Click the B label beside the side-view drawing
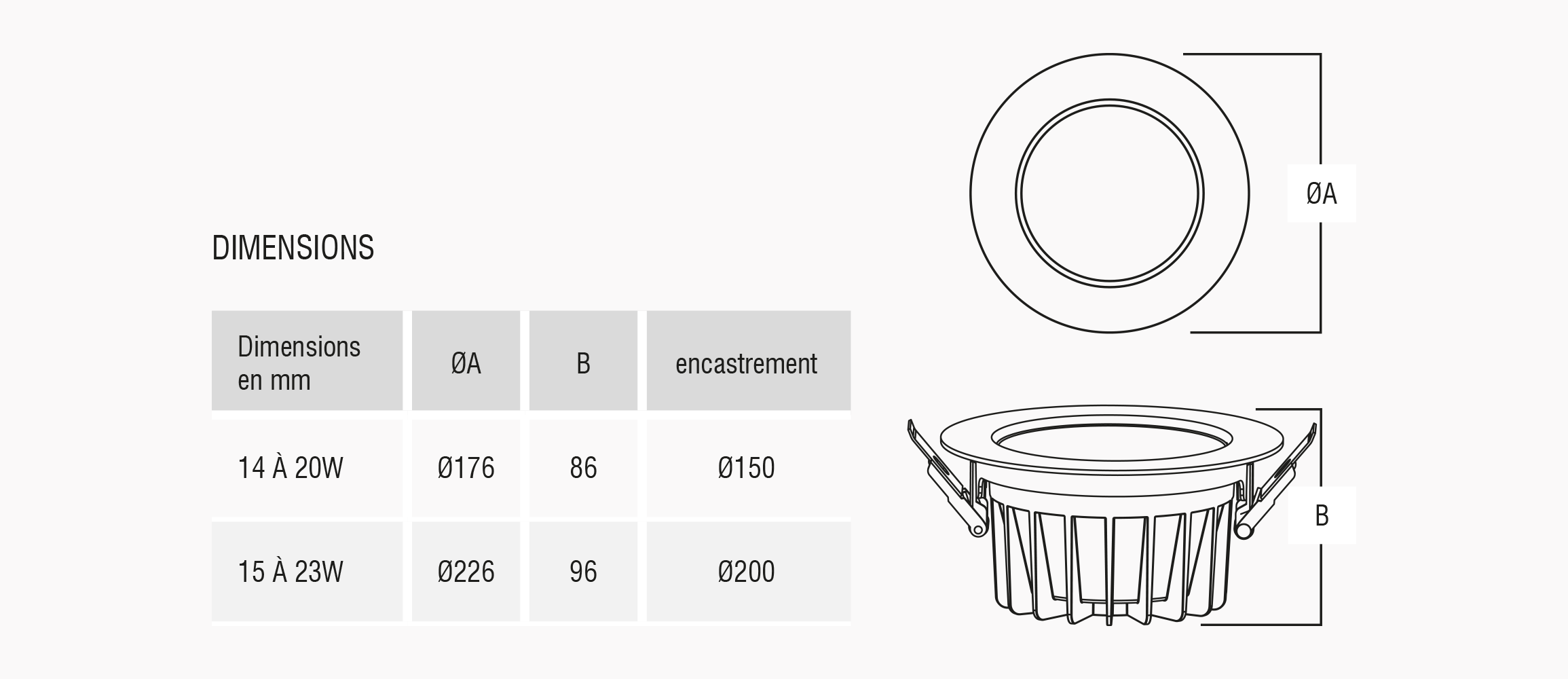The image size is (1568, 679). coord(1321,515)
